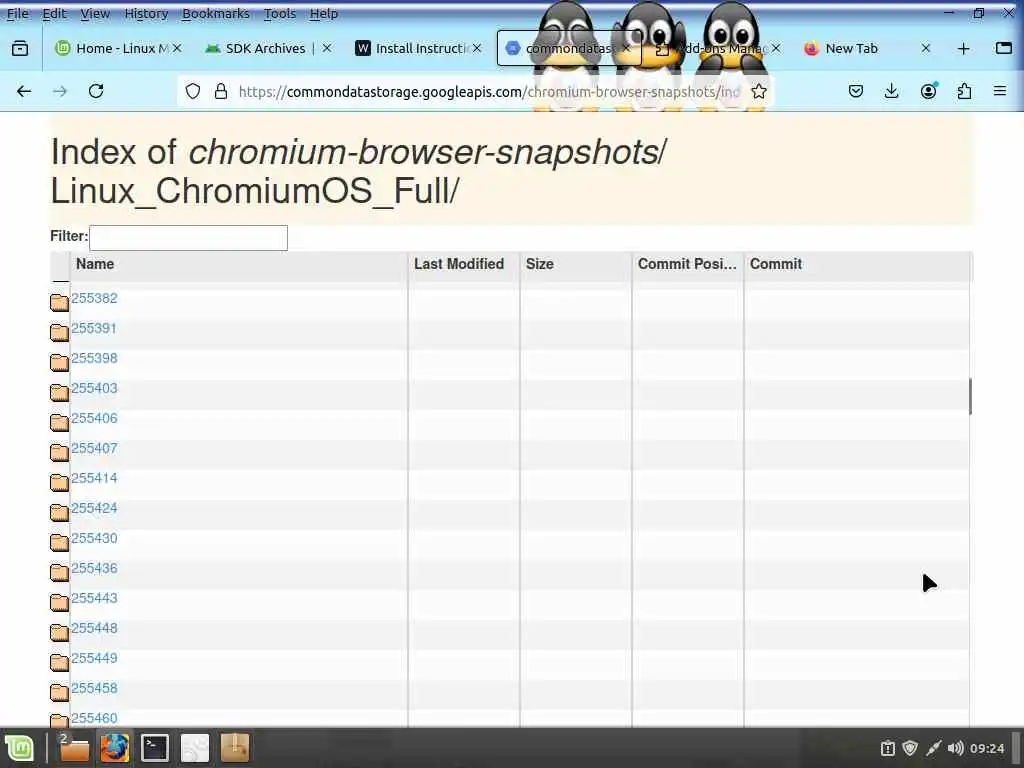1024x768 pixels.
Task: Close the New Tab tab
Action: (925, 48)
